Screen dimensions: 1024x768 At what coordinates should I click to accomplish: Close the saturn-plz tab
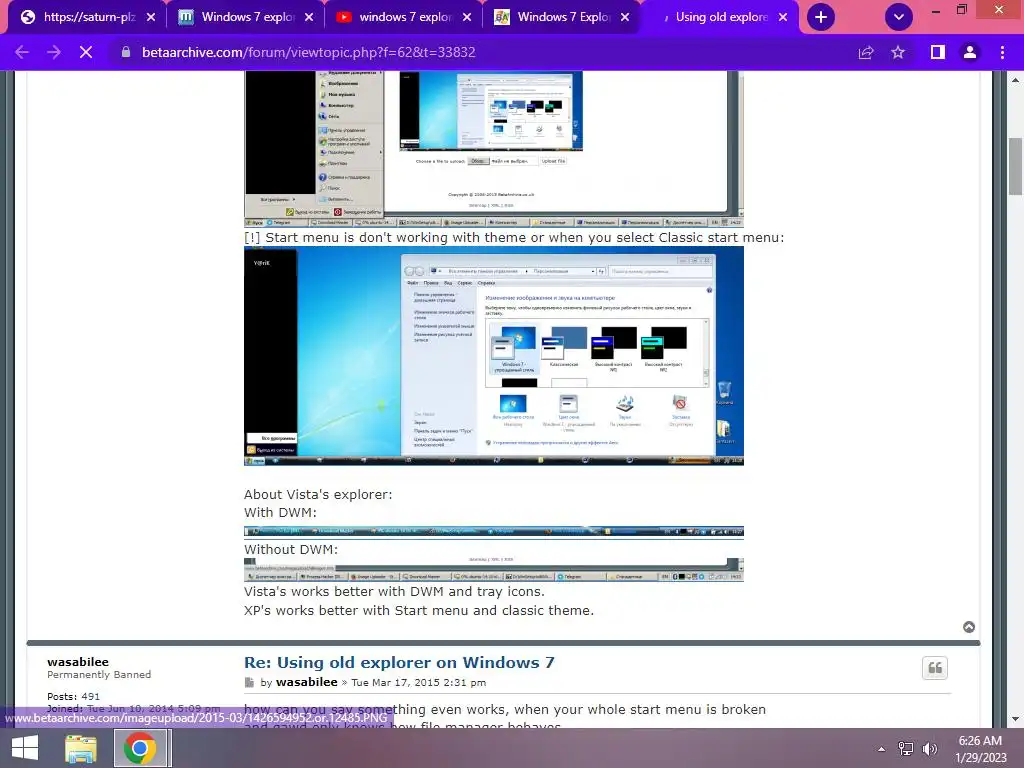pyautogui.click(x=151, y=17)
